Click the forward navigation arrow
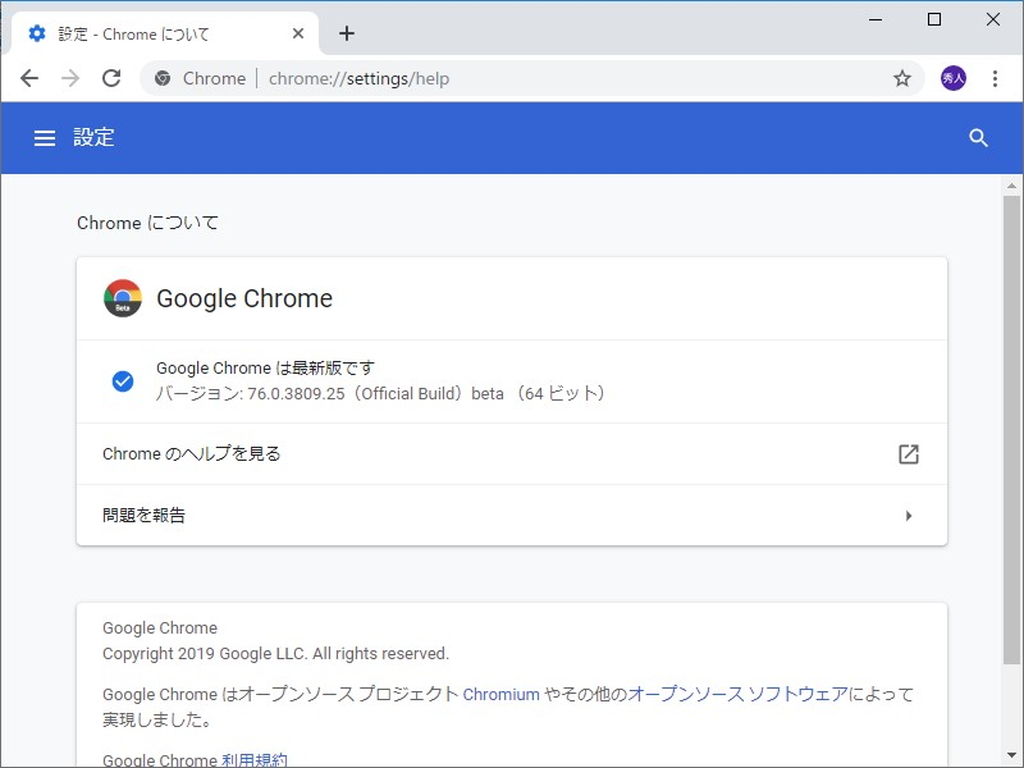Screen dimensions: 1024x768 (70, 78)
